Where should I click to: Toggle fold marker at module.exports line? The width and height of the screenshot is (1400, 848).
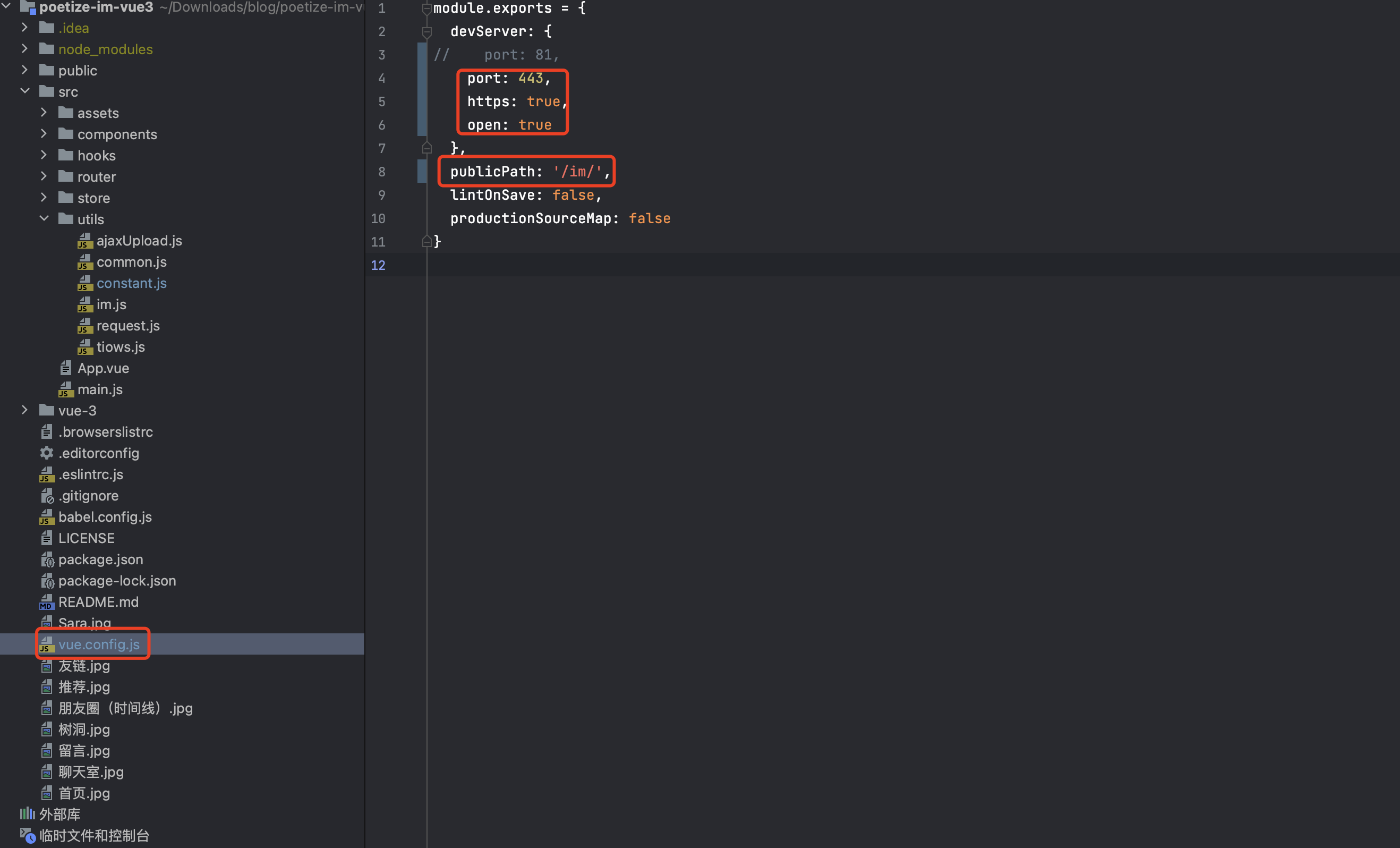pyautogui.click(x=426, y=9)
